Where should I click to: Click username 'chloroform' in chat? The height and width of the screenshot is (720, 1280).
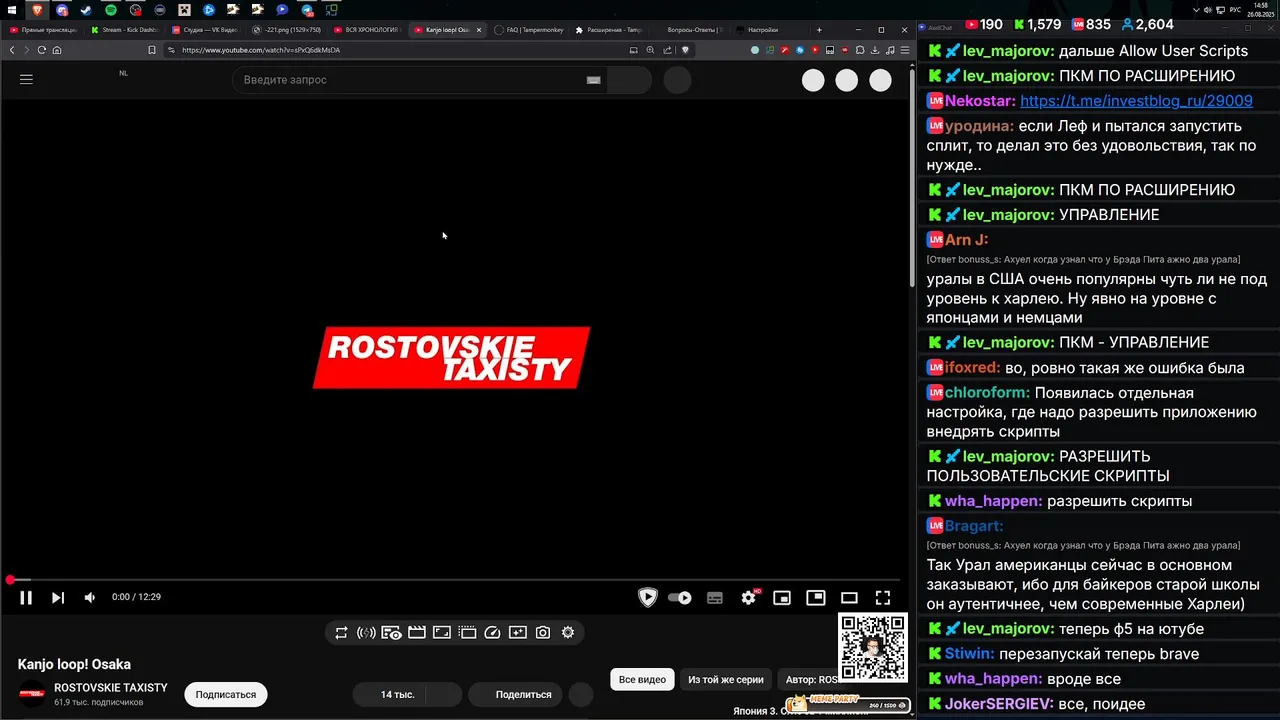(987, 393)
